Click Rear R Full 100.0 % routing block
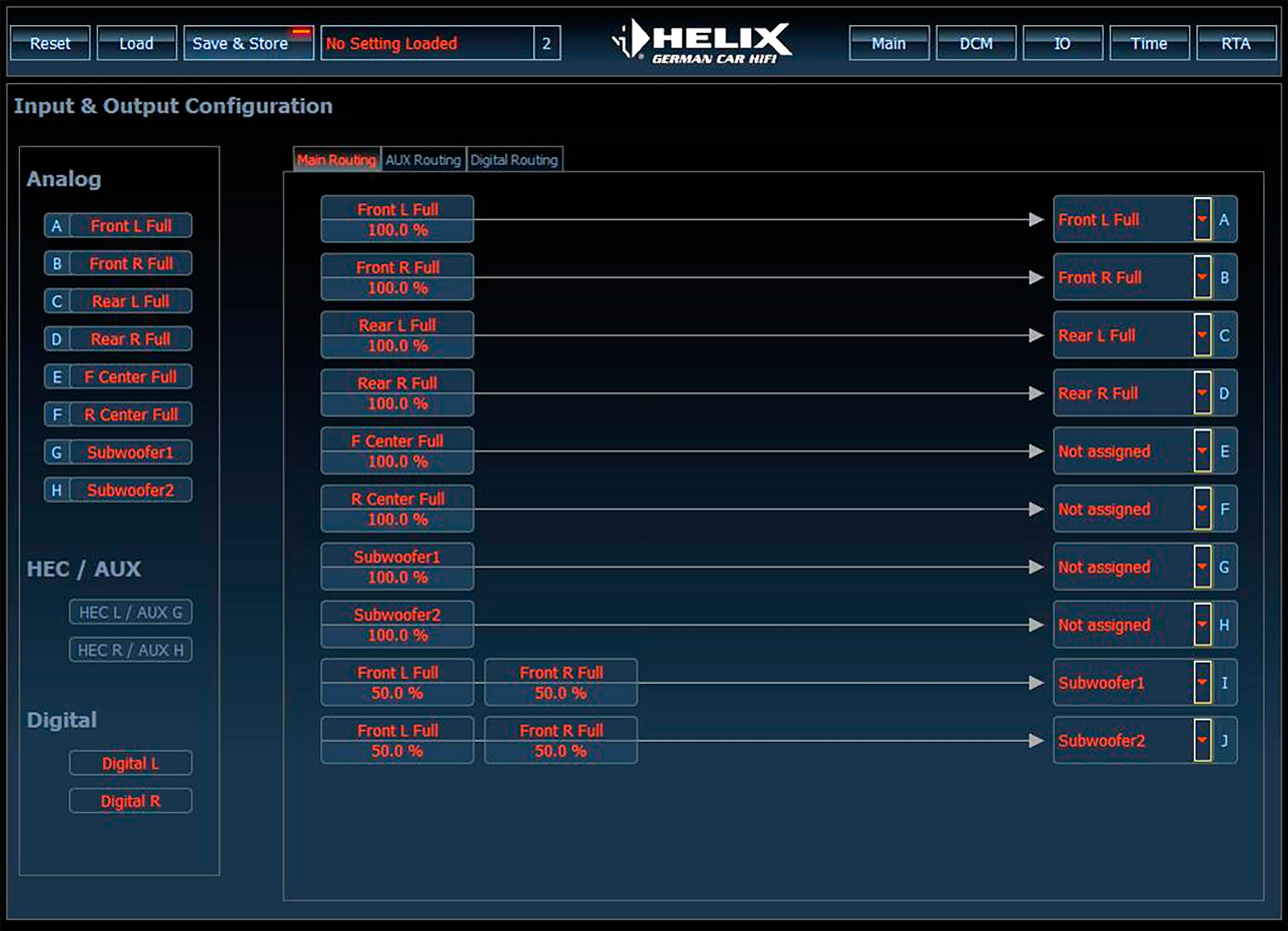 tap(398, 393)
